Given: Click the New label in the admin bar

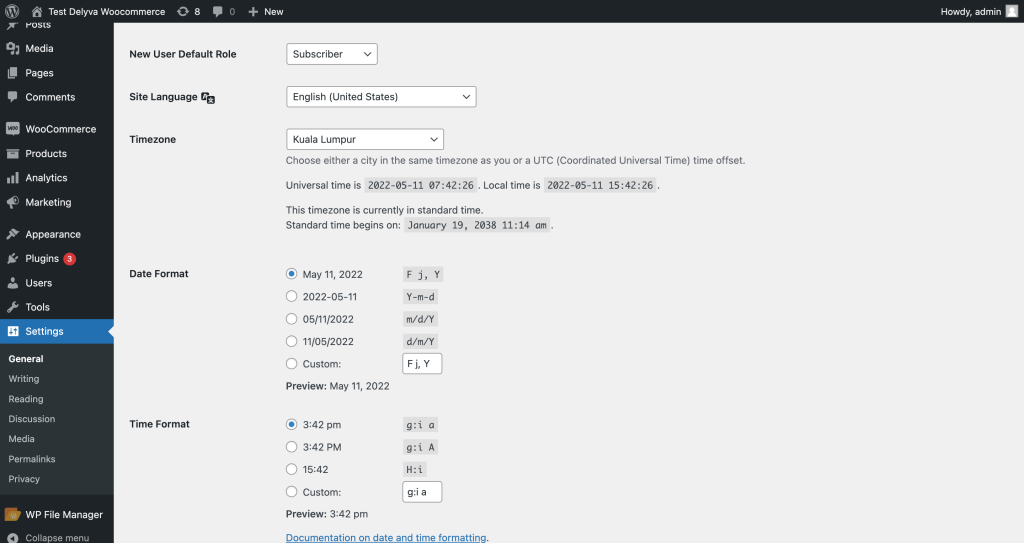Looking at the screenshot, I should pyautogui.click(x=274, y=12).
